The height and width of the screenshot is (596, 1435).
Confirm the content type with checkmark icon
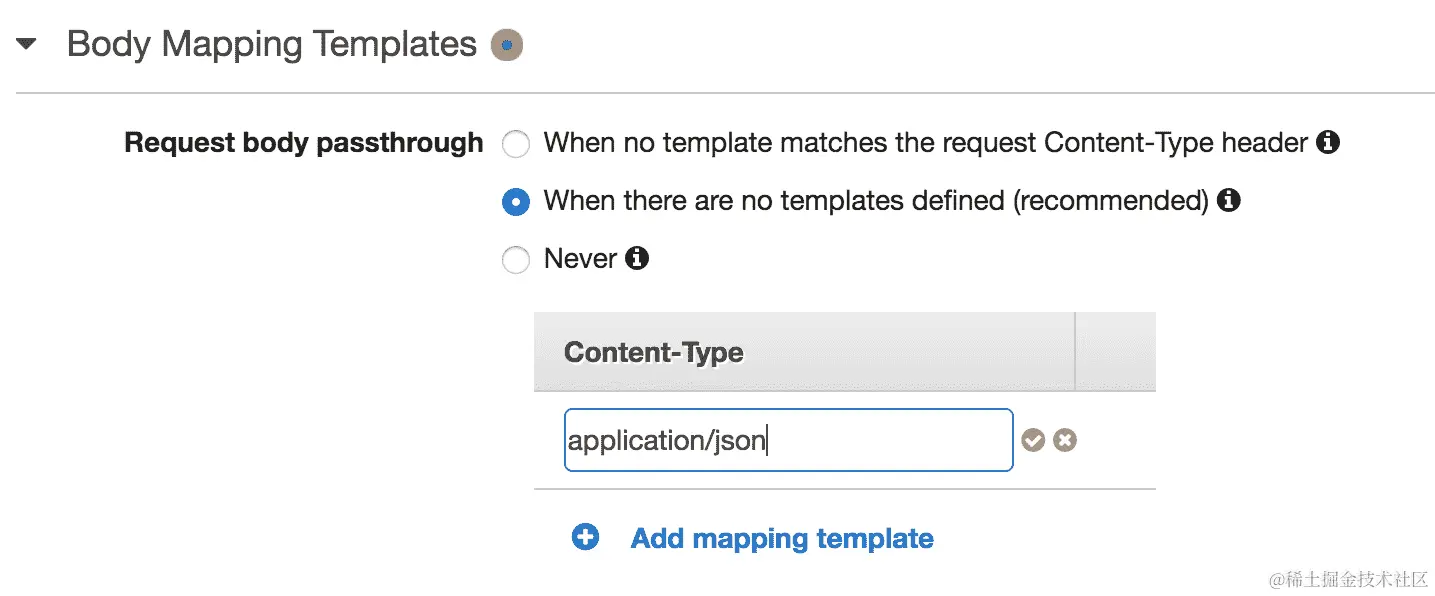pos(1033,440)
